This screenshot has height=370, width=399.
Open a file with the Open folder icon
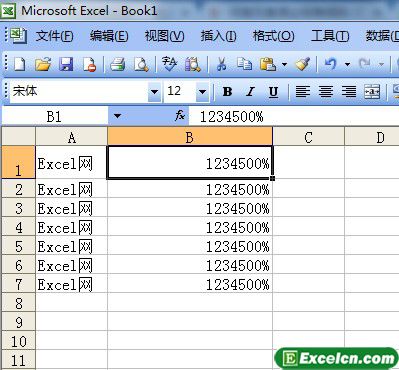click(43, 63)
